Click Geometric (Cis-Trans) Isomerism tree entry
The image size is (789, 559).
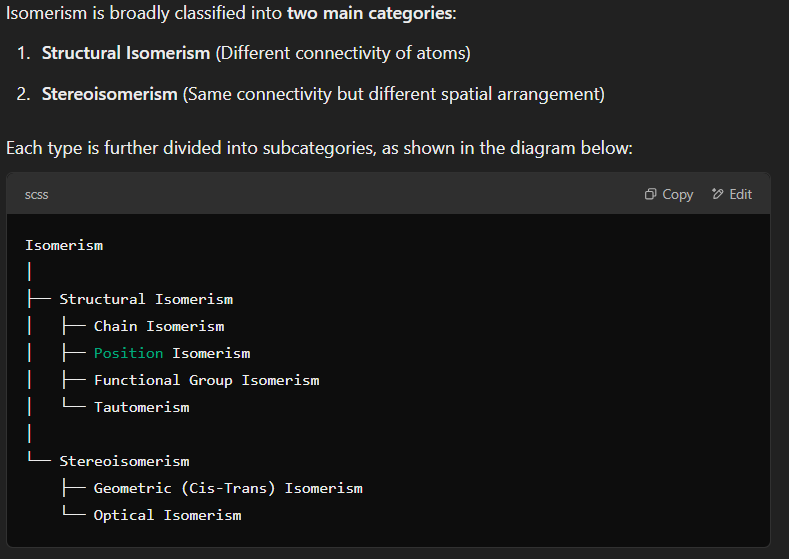[x=228, y=488]
